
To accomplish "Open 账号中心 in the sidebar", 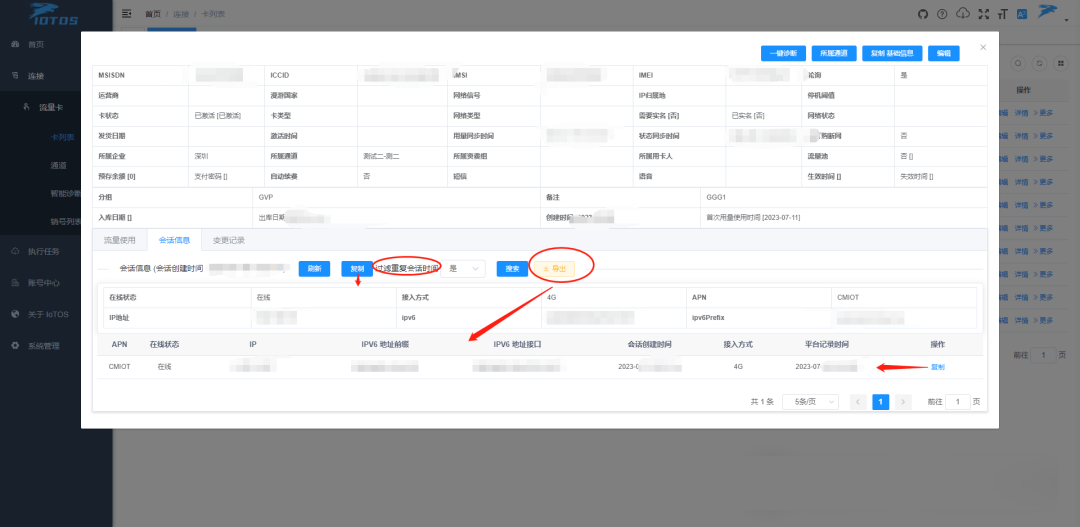I will (44, 282).
